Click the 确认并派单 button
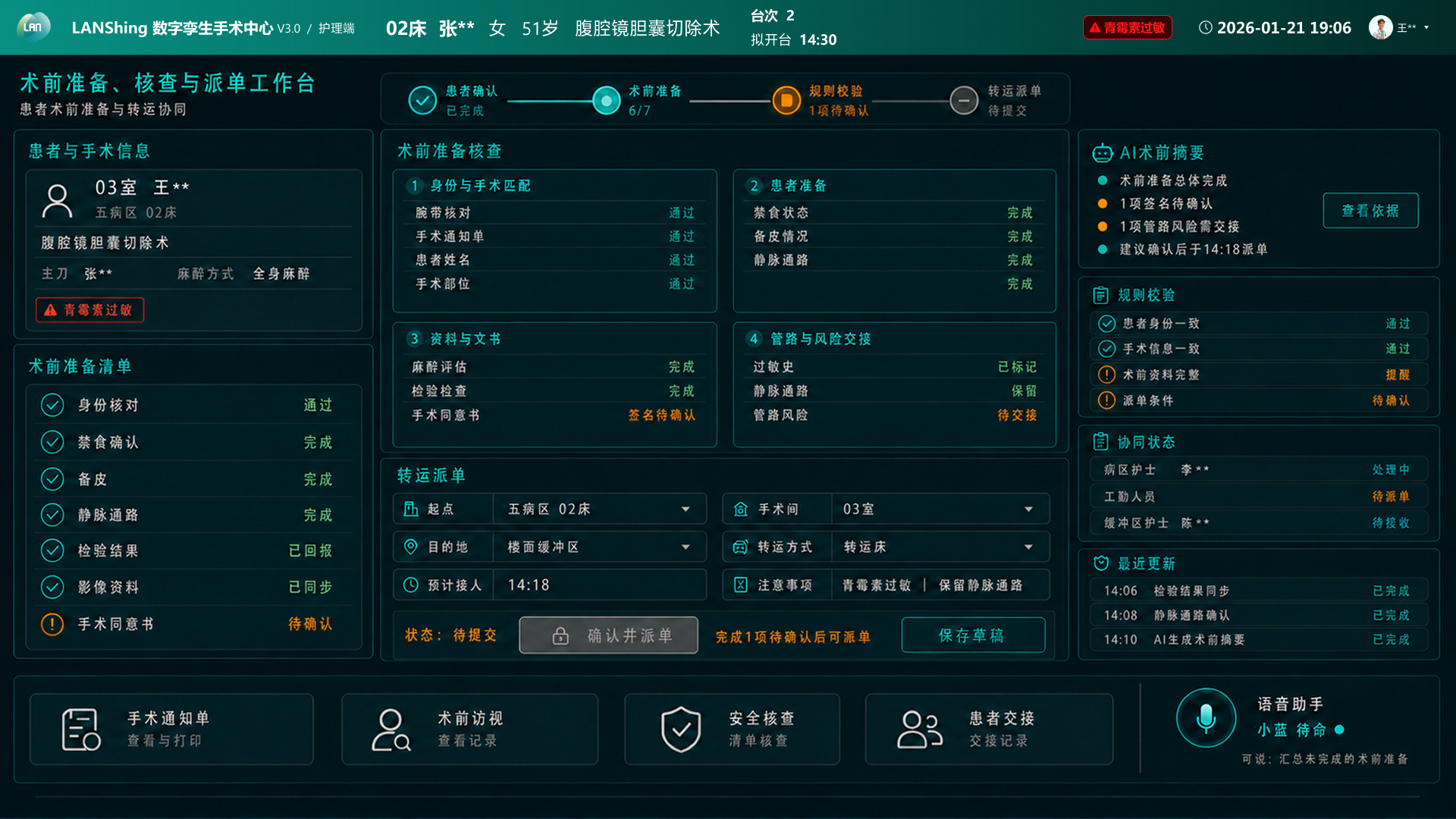Screen dimensions: 1456x819 tap(608, 635)
